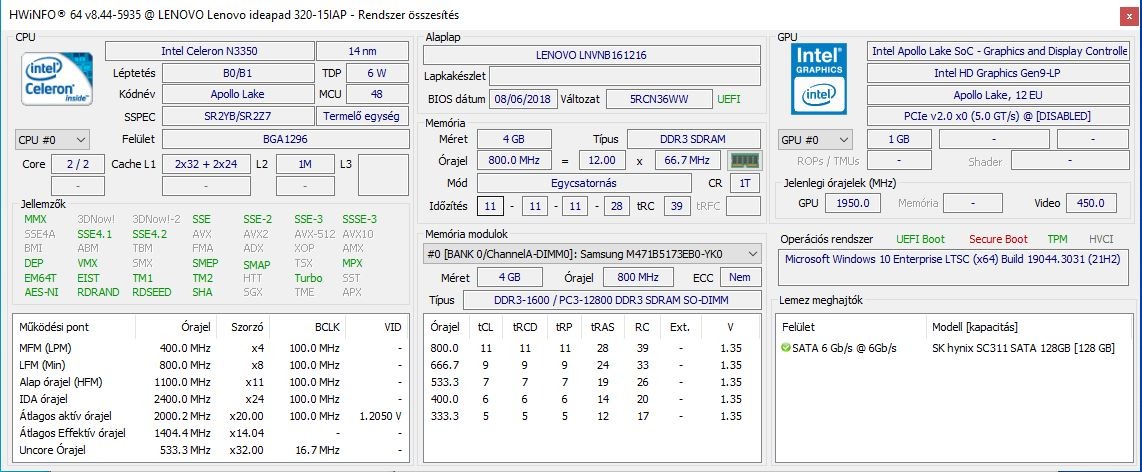This screenshot has width=1142, height=472.
Task: Click the empty Lapkakészlet chipset field
Action: click(x=625, y=76)
